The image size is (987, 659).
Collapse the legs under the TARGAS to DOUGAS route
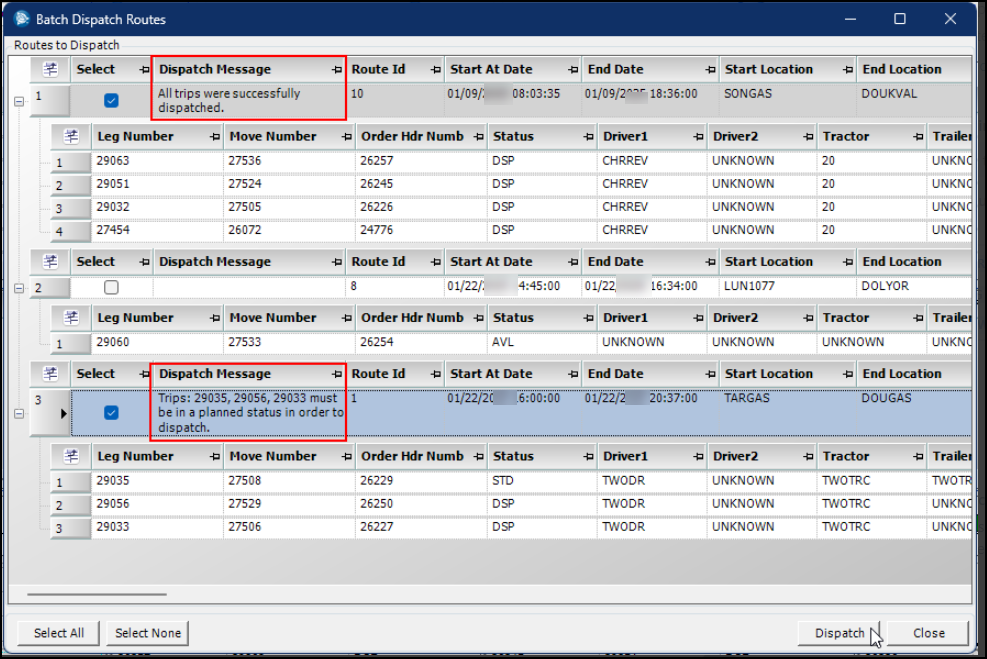(x=19, y=414)
